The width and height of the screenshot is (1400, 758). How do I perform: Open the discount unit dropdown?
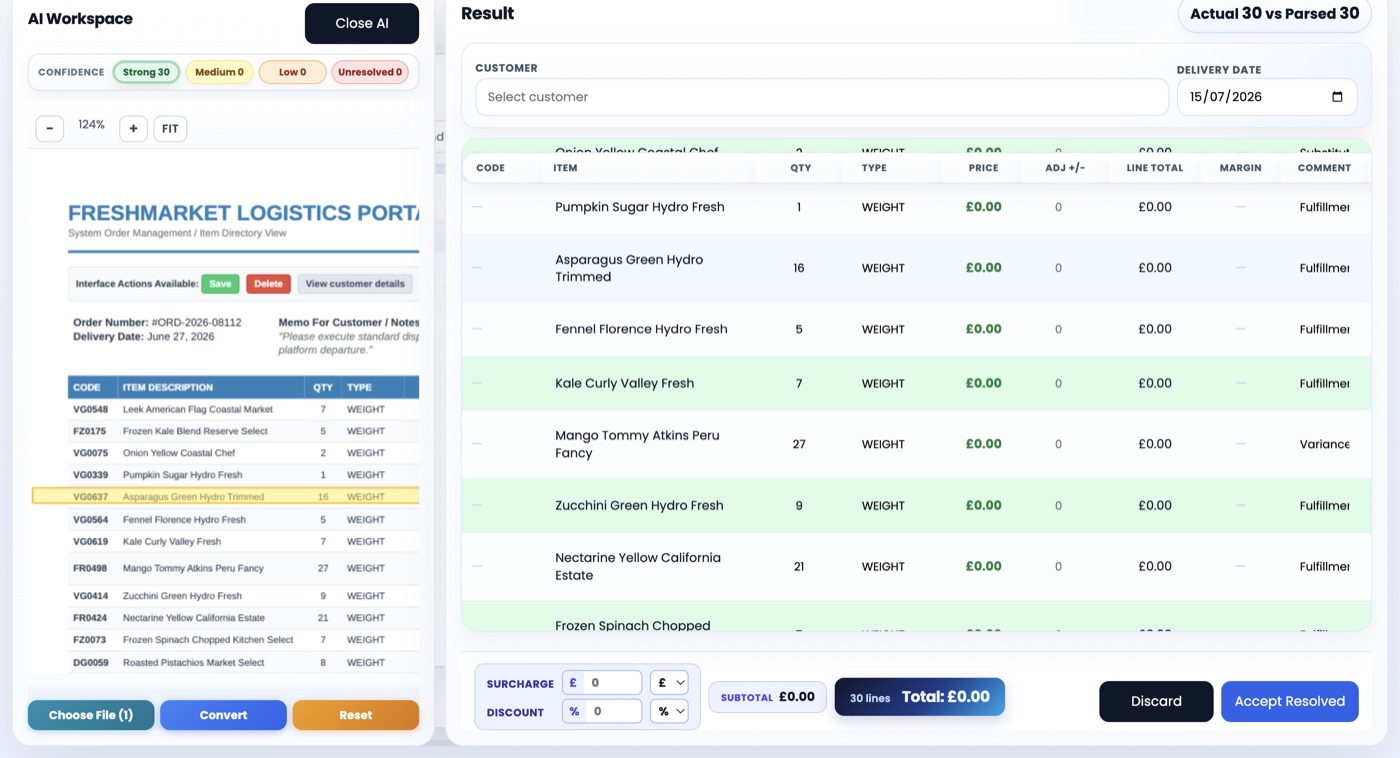click(669, 711)
